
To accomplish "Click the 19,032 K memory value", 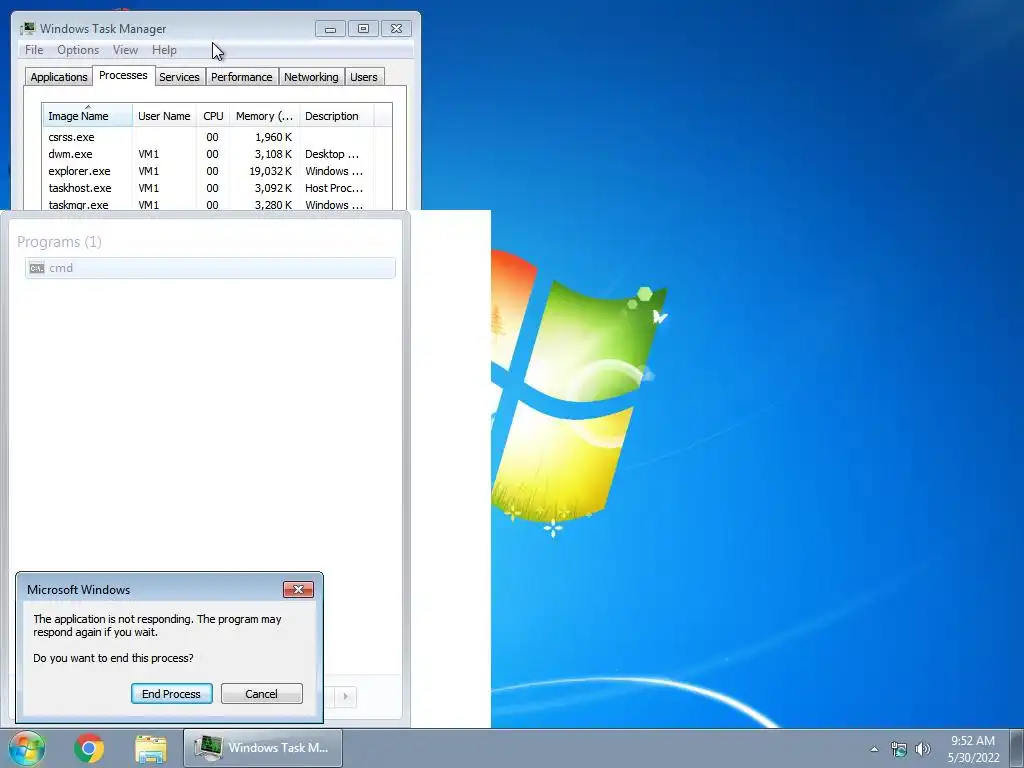I will 270,171.
